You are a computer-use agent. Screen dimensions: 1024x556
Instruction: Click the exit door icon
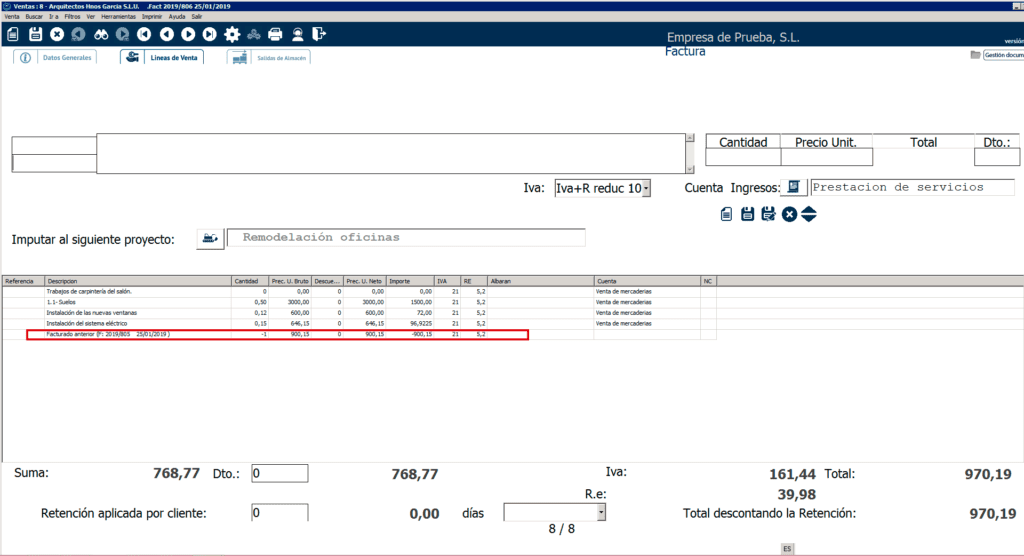coord(319,34)
